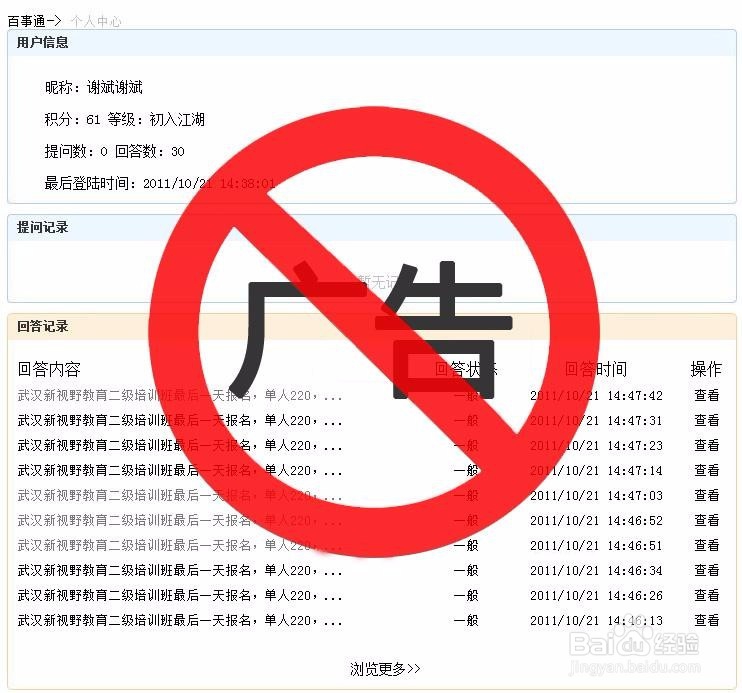View the answer posted at 14:47:03
The image size is (742, 693).
pyautogui.click(x=707, y=496)
